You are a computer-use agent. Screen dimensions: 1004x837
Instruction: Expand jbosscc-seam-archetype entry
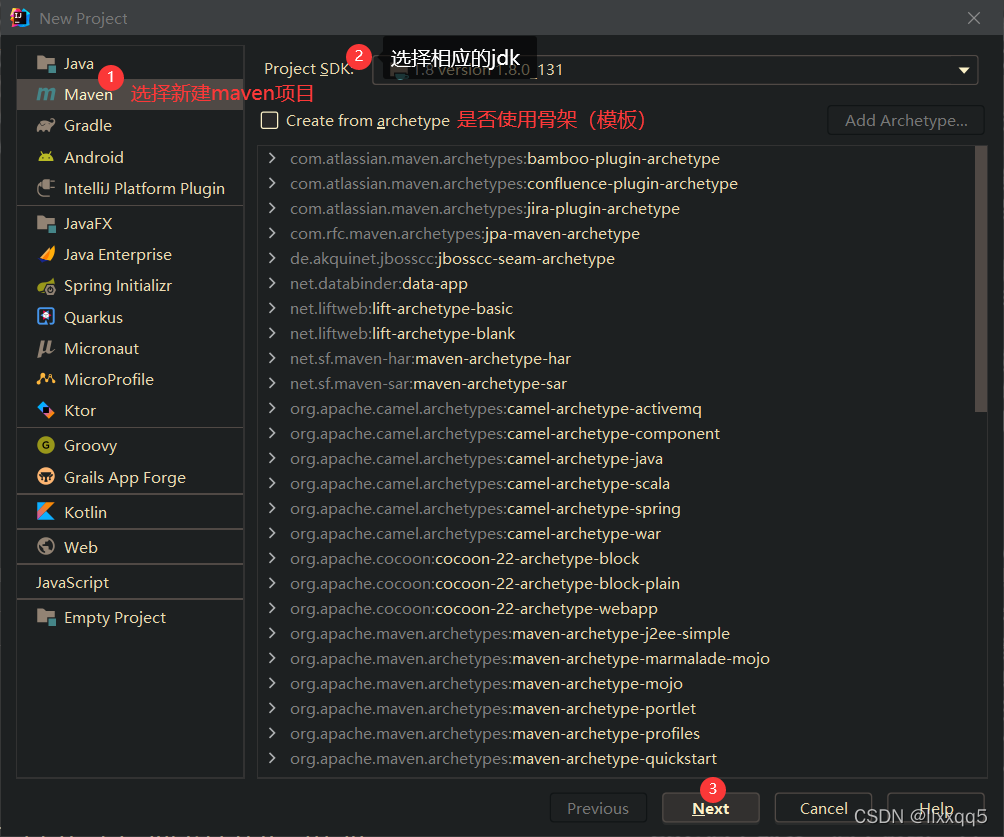[x=272, y=258]
